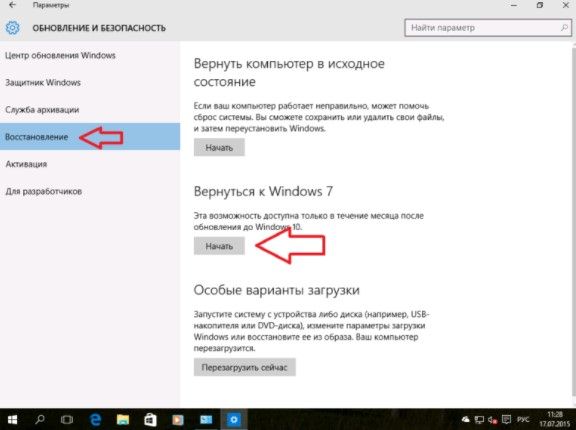
Task: Click network icon in system tray
Action: click(x=479, y=419)
